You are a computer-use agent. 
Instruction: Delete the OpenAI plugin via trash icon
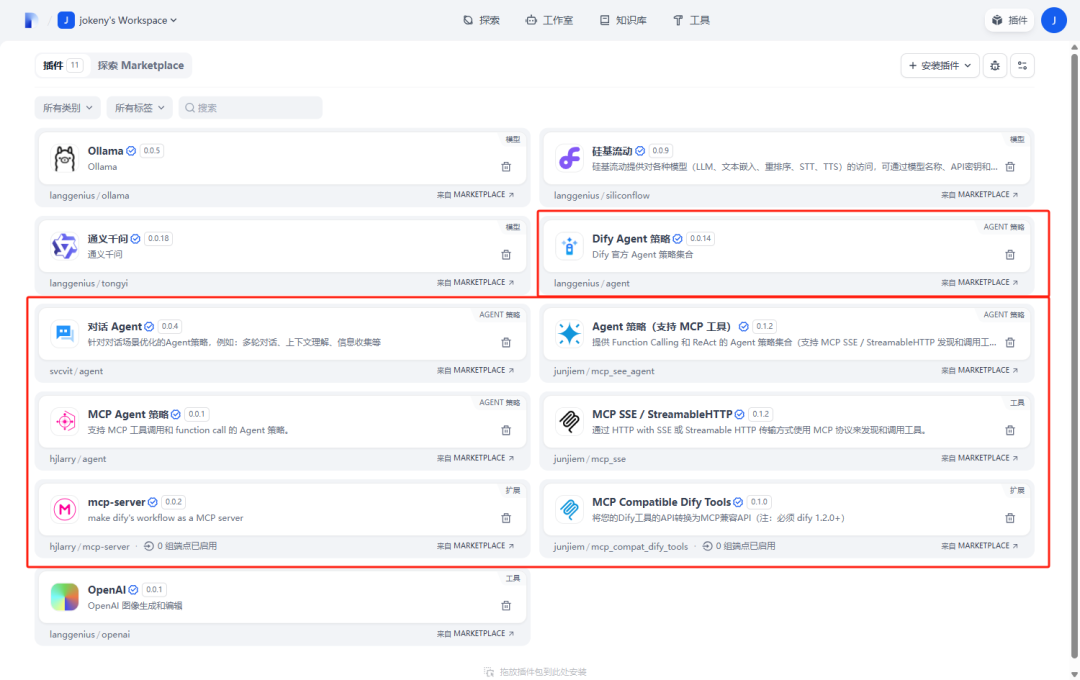coord(506,606)
